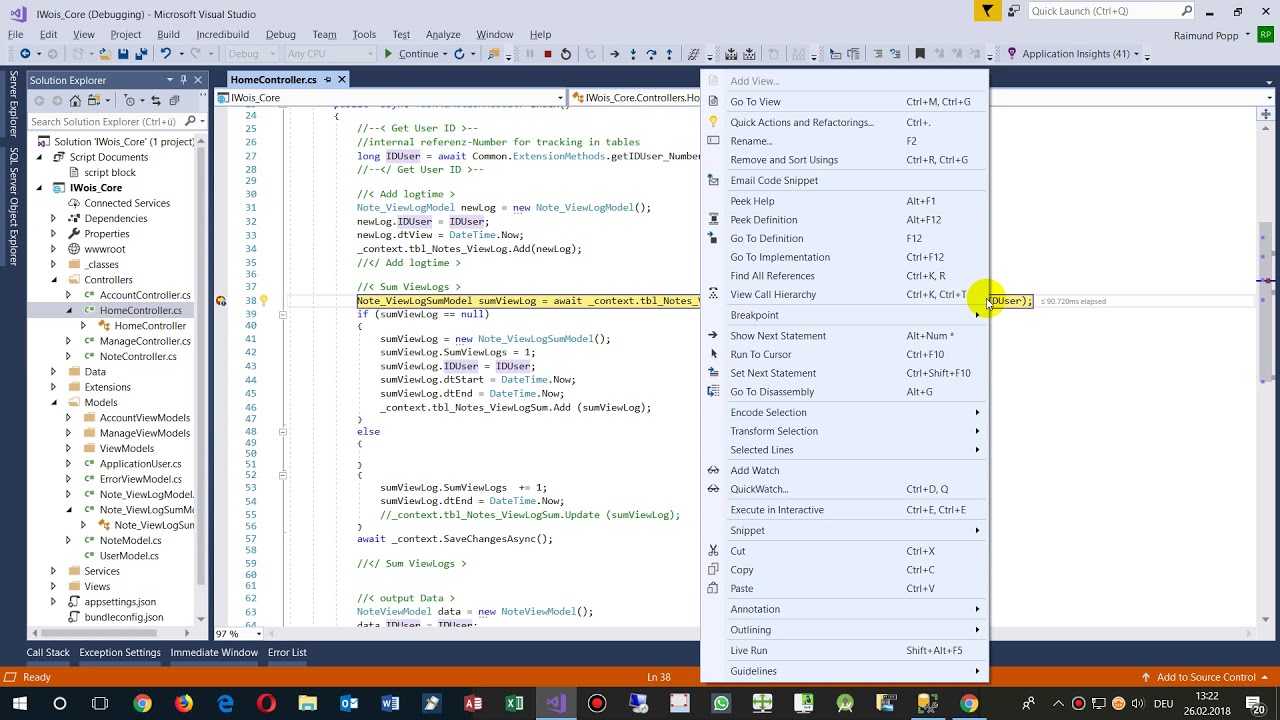Click the Undo toolbar icon

click(165, 54)
